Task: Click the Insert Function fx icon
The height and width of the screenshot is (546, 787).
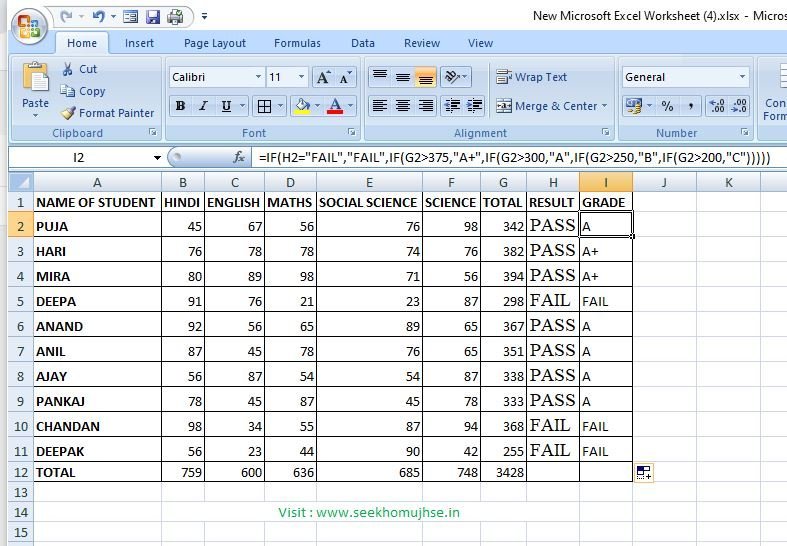Action: (239, 157)
